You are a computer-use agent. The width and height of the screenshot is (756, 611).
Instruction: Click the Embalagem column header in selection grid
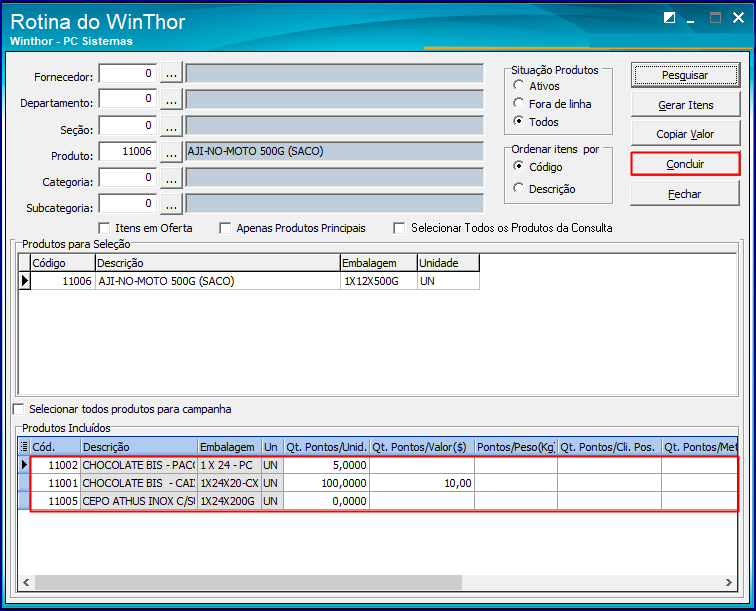(x=378, y=263)
